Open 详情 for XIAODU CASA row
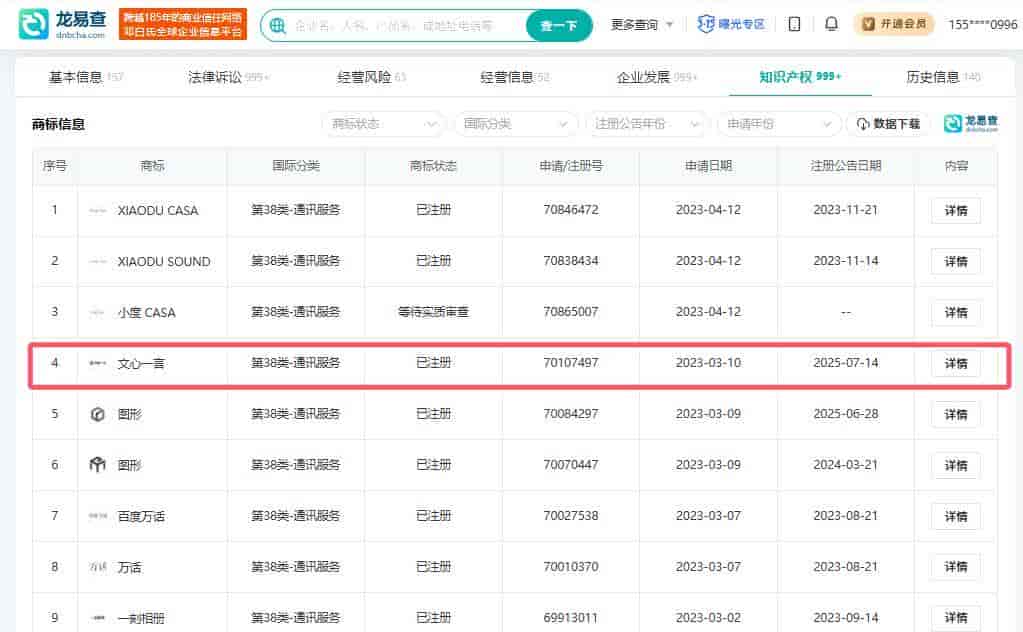 pos(956,210)
